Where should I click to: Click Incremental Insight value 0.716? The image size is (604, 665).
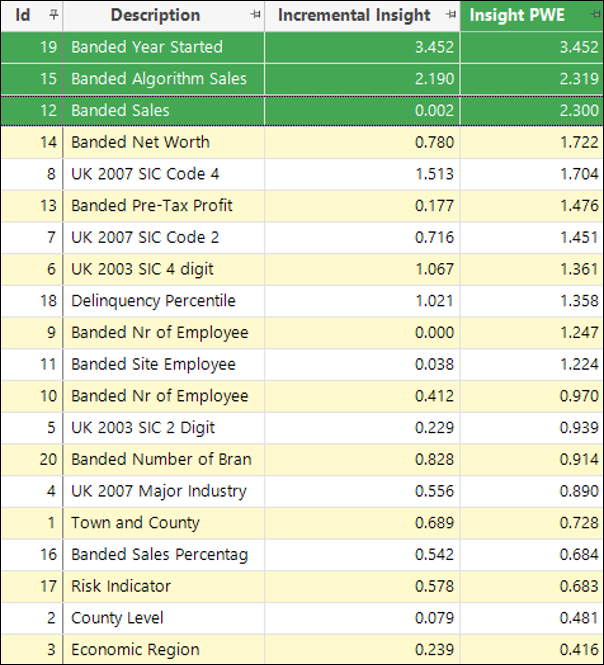pos(434,237)
